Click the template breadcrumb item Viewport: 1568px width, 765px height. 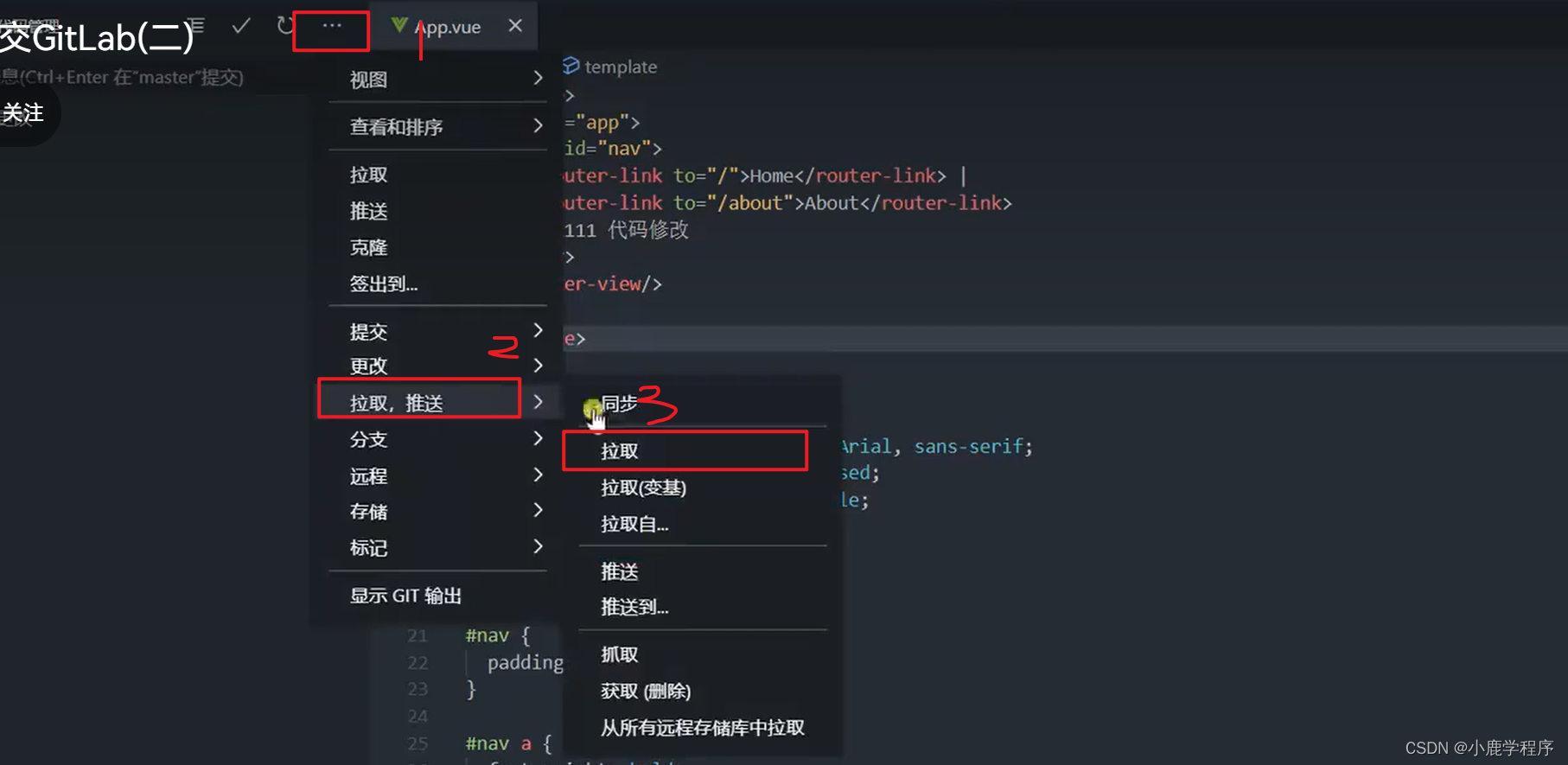[610, 67]
